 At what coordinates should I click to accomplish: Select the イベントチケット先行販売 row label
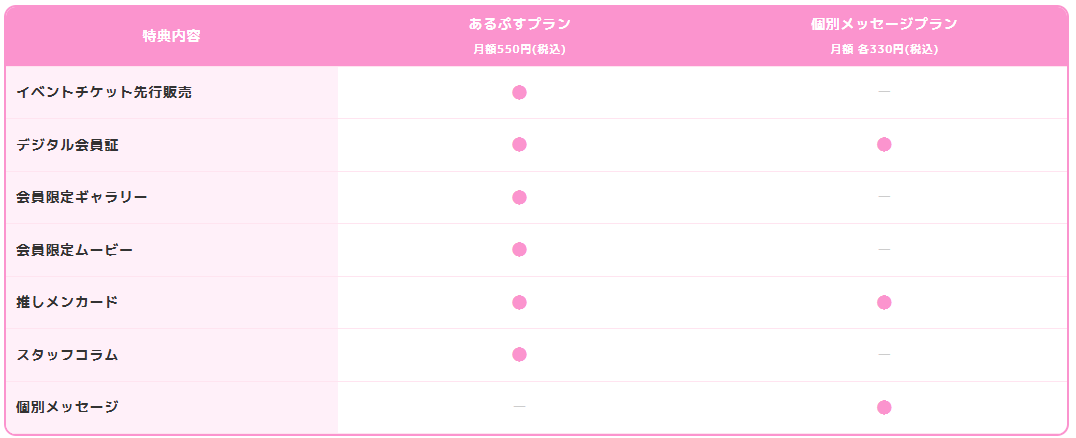point(104,92)
